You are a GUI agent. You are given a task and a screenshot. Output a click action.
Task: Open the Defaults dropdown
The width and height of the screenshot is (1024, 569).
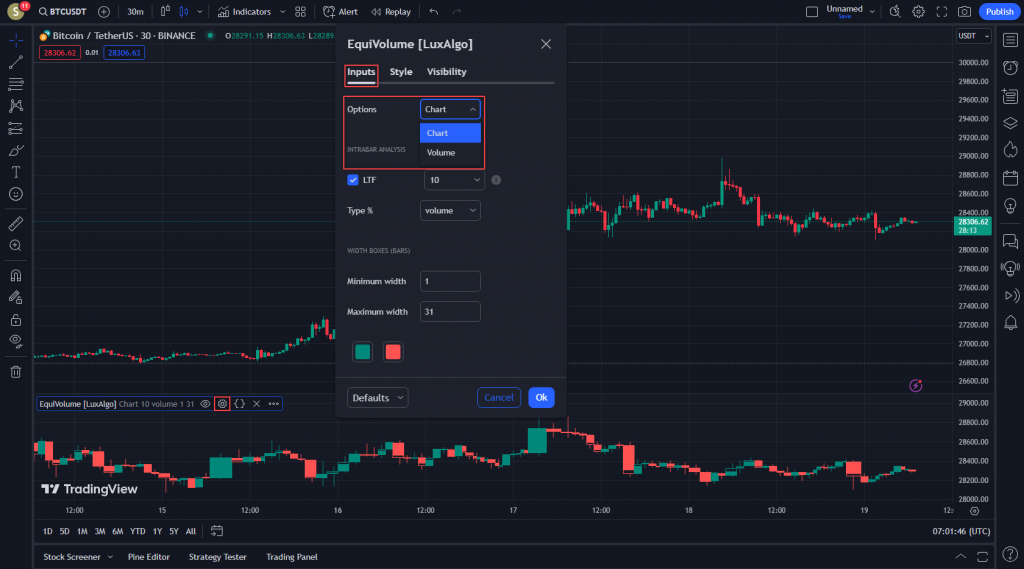tap(377, 397)
